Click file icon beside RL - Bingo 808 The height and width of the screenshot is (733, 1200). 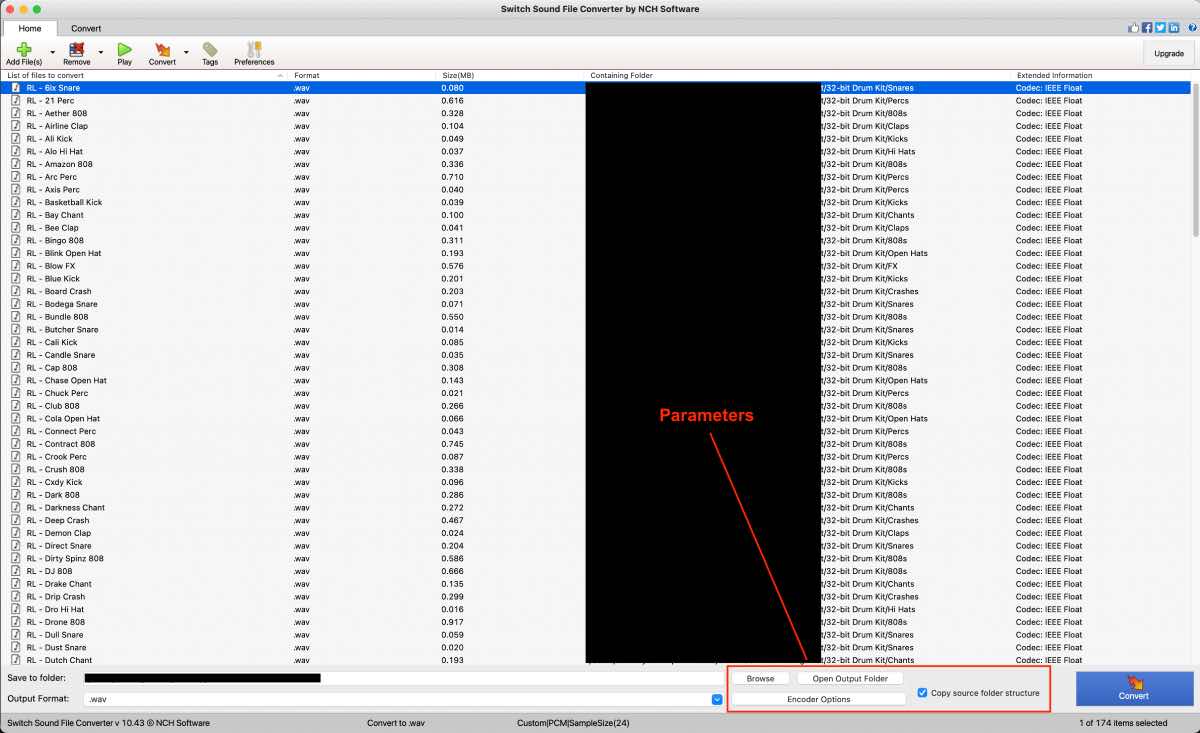15,240
